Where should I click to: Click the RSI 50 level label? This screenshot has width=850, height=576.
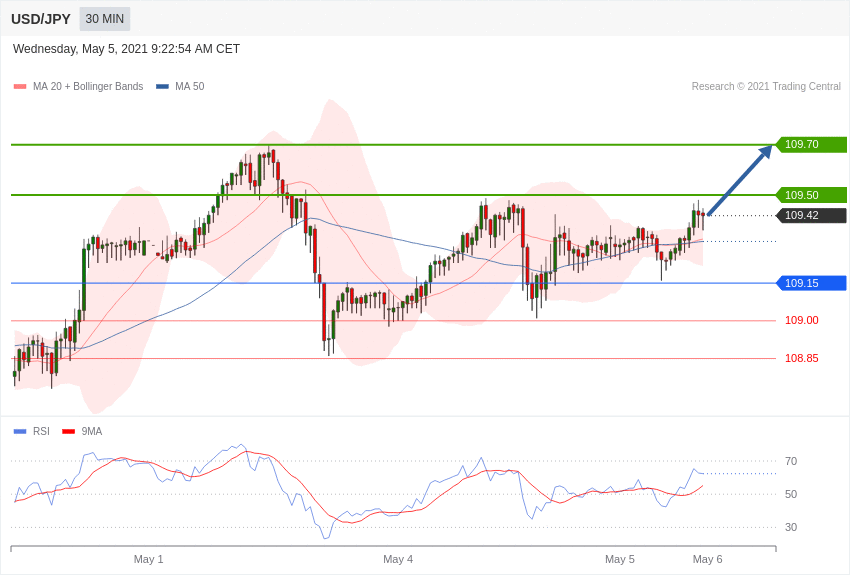(791, 494)
